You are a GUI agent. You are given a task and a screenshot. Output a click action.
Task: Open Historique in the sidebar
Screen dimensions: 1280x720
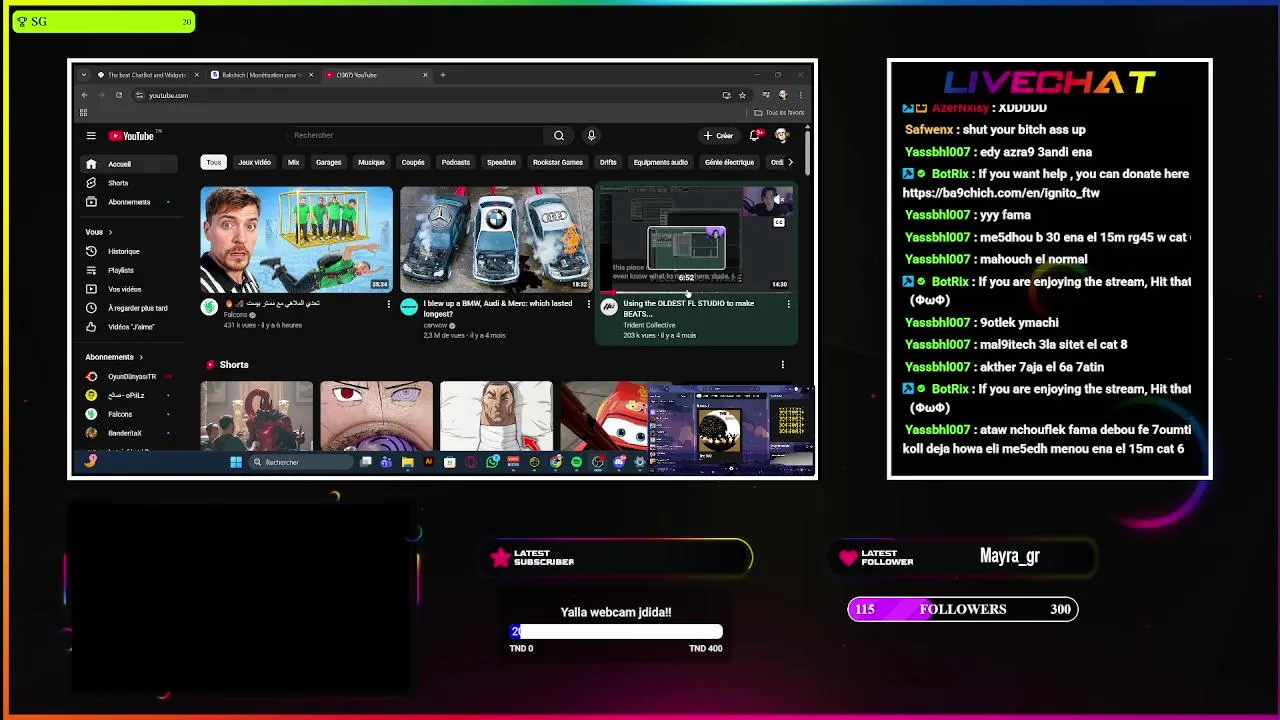click(x=129, y=251)
